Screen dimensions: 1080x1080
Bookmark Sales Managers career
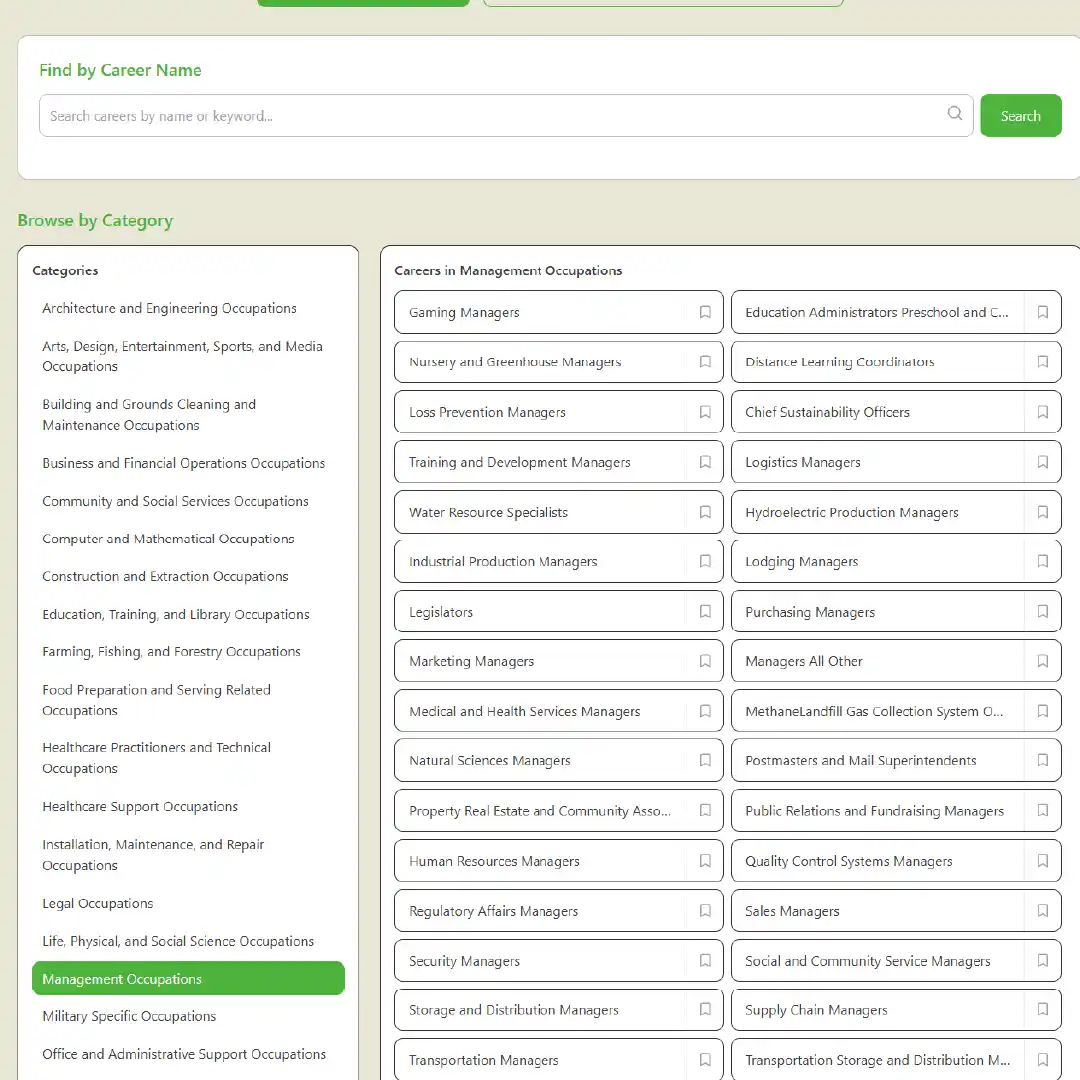[1042, 911]
